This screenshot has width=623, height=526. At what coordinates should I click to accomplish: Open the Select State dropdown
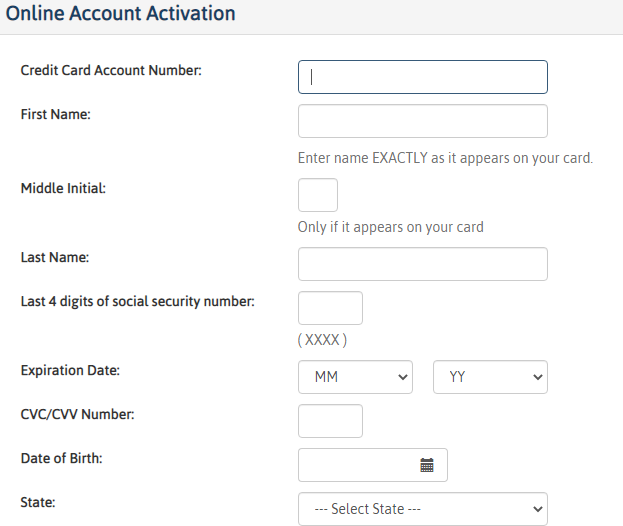point(423,509)
